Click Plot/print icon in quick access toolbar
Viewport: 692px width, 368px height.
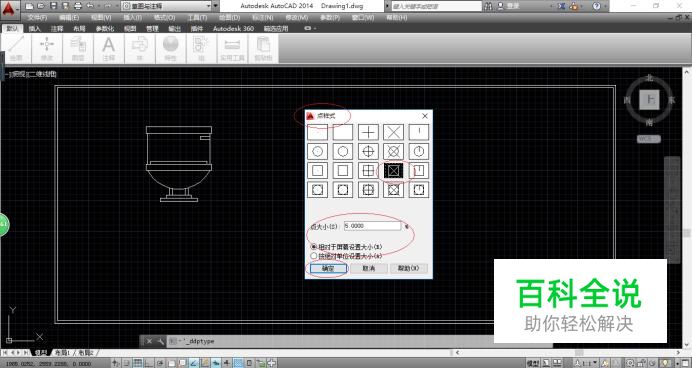point(78,6)
